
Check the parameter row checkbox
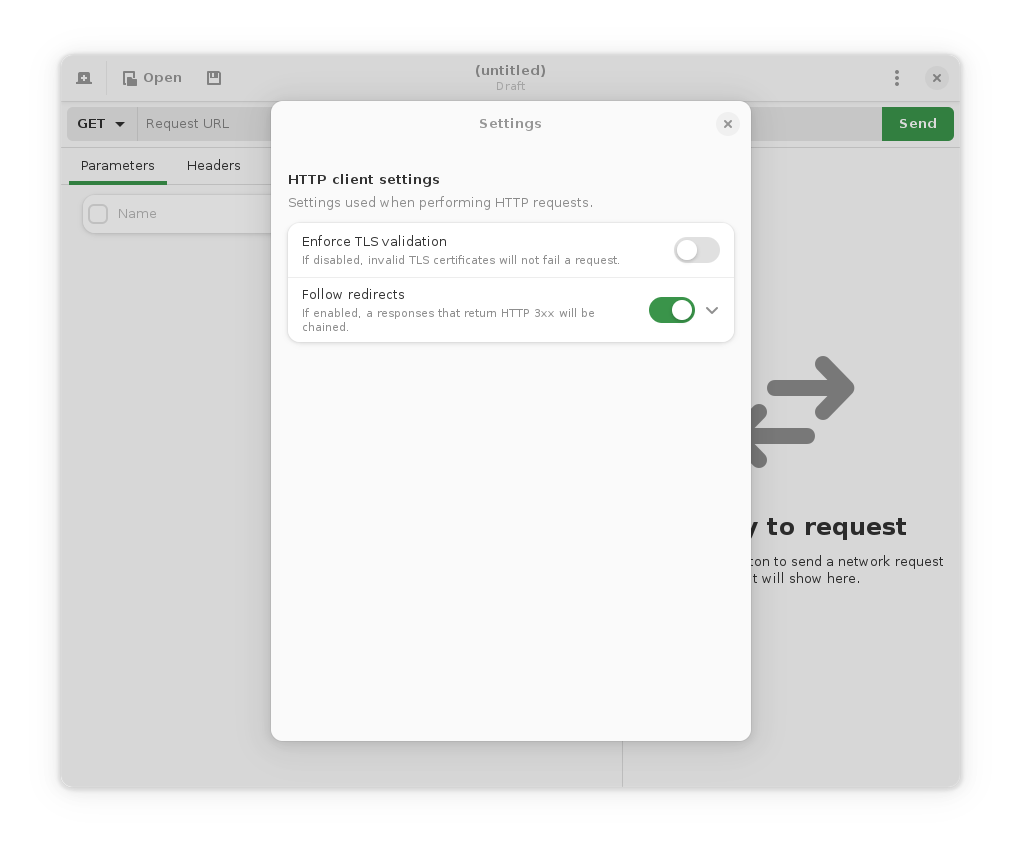[98, 214]
